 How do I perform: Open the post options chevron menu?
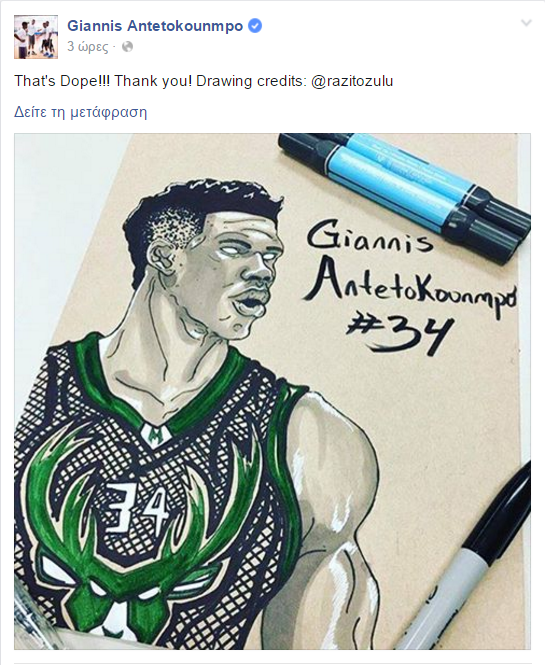(526, 23)
